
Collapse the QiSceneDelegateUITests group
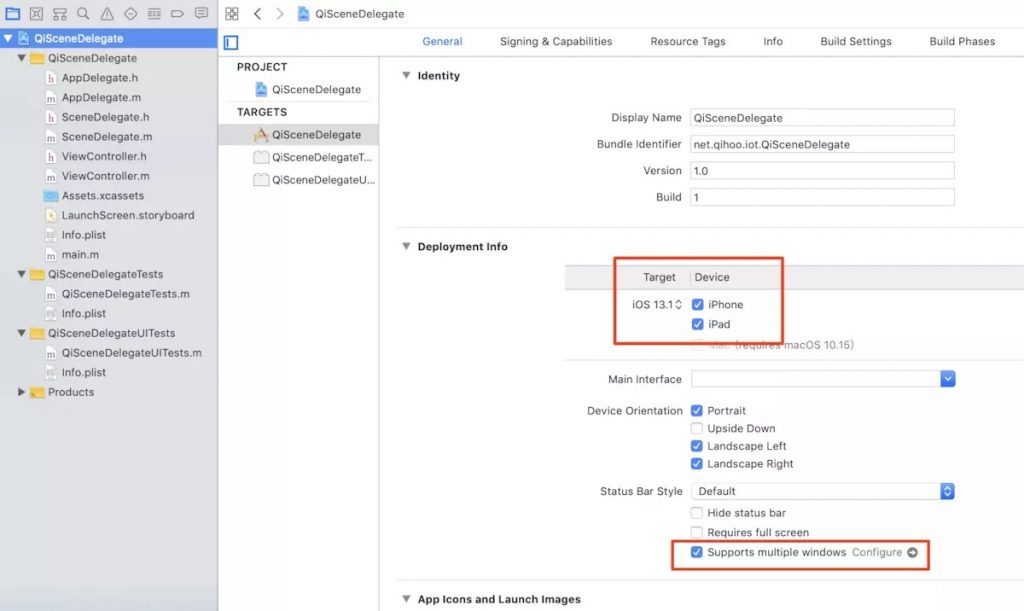(x=22, y=333)
